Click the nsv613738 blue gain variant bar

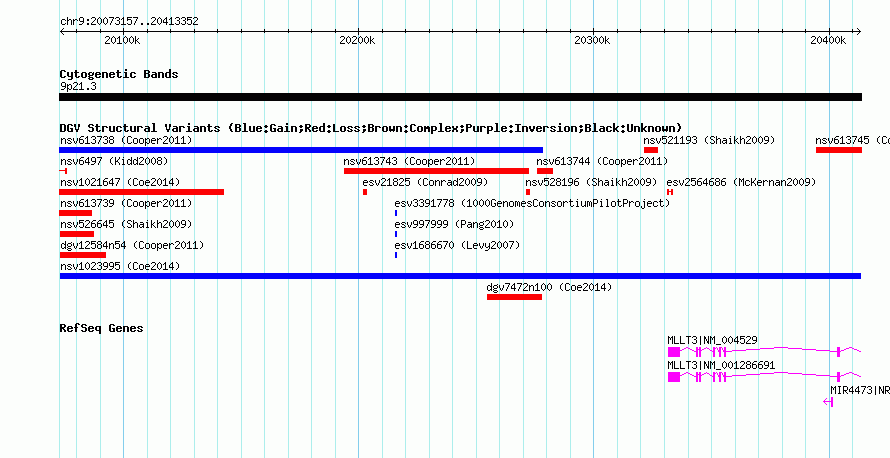click(301, 150)
